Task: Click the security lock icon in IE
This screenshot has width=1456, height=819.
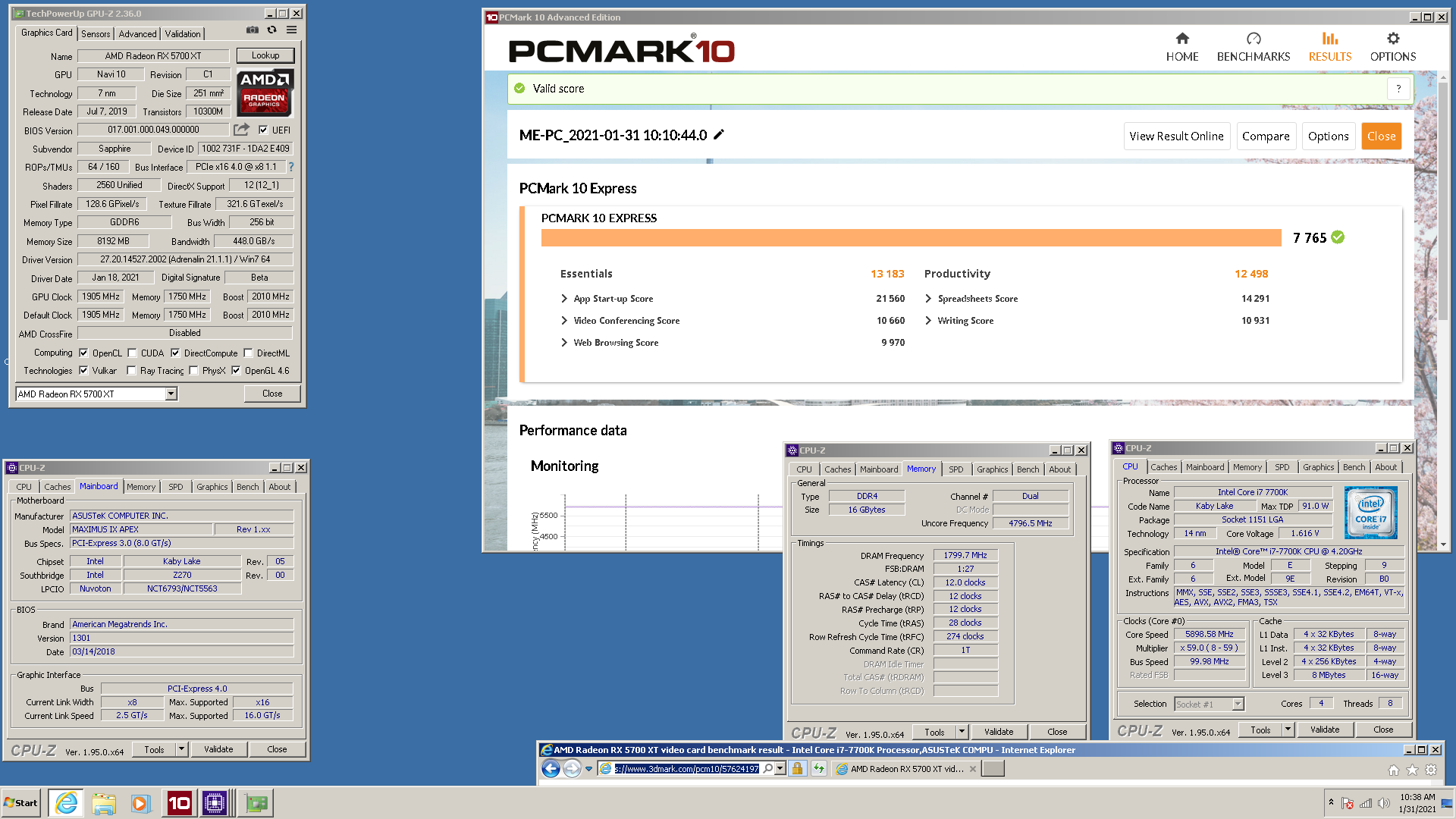Action: pyautogui.click(x=797, y=769)
